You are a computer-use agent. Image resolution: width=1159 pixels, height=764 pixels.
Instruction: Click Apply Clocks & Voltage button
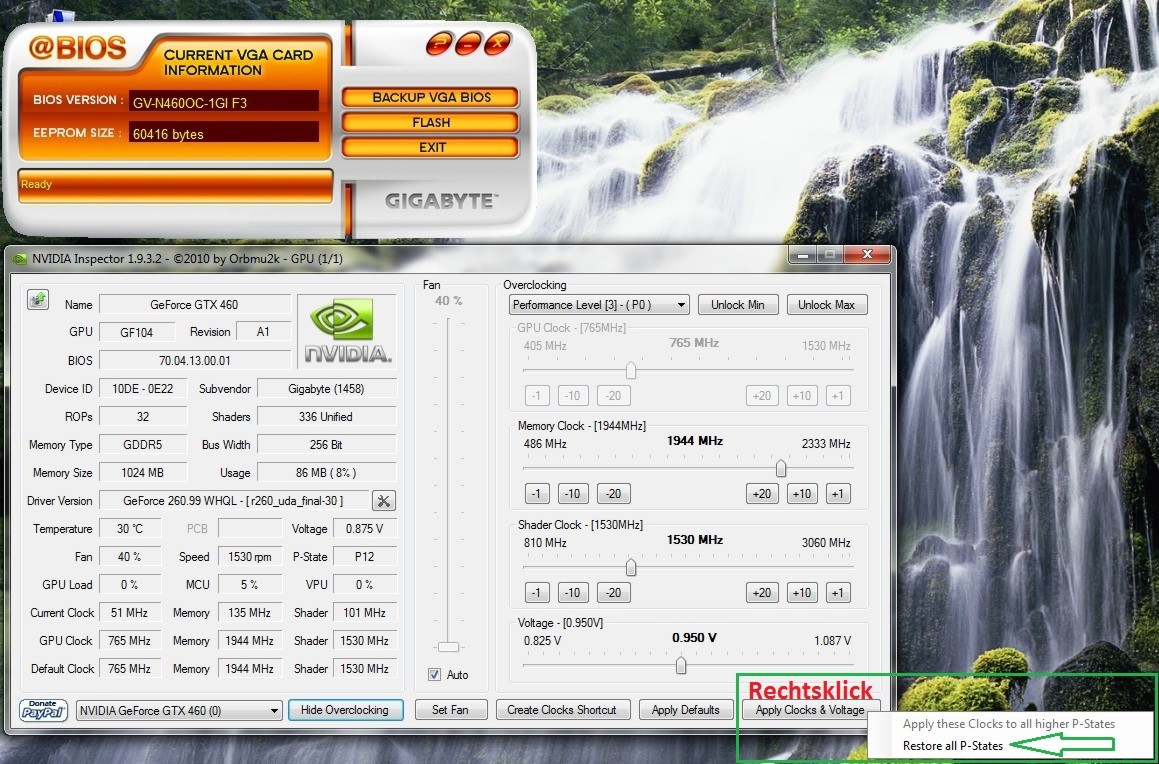[810, 710]
